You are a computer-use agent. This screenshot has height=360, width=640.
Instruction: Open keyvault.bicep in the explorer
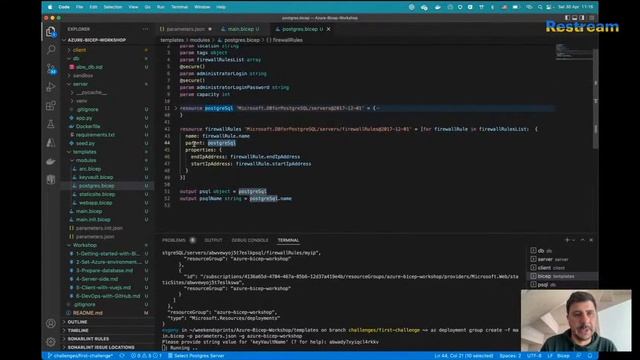(x=96, y=178)
